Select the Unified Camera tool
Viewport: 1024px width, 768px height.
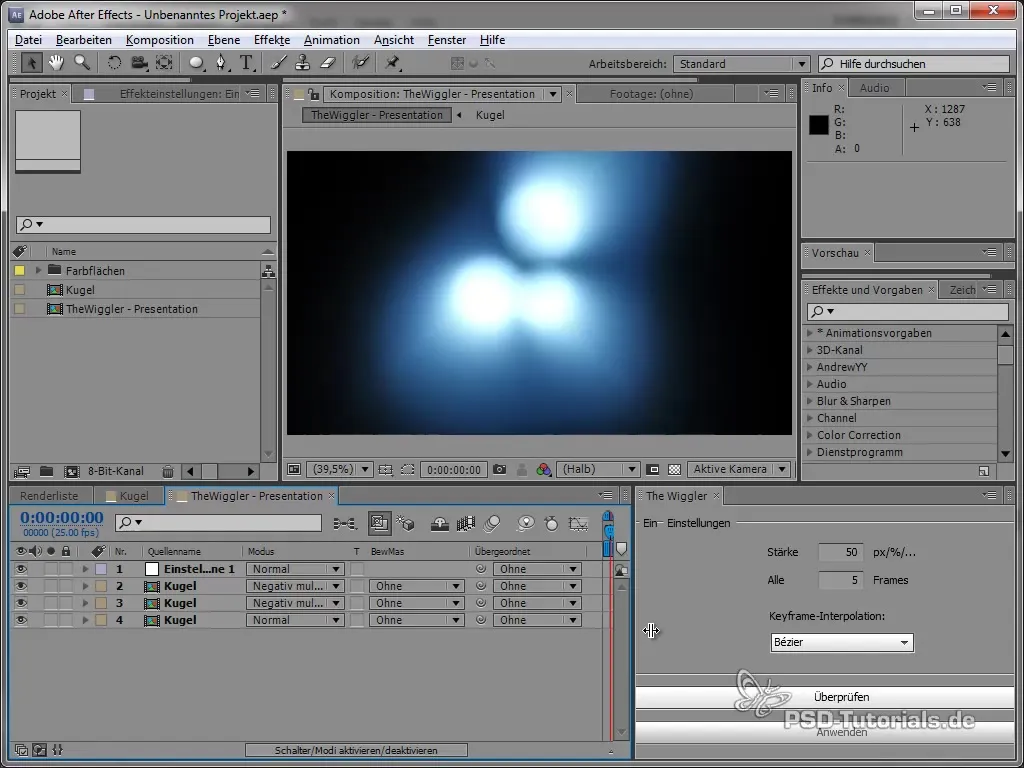pos(139,63)
